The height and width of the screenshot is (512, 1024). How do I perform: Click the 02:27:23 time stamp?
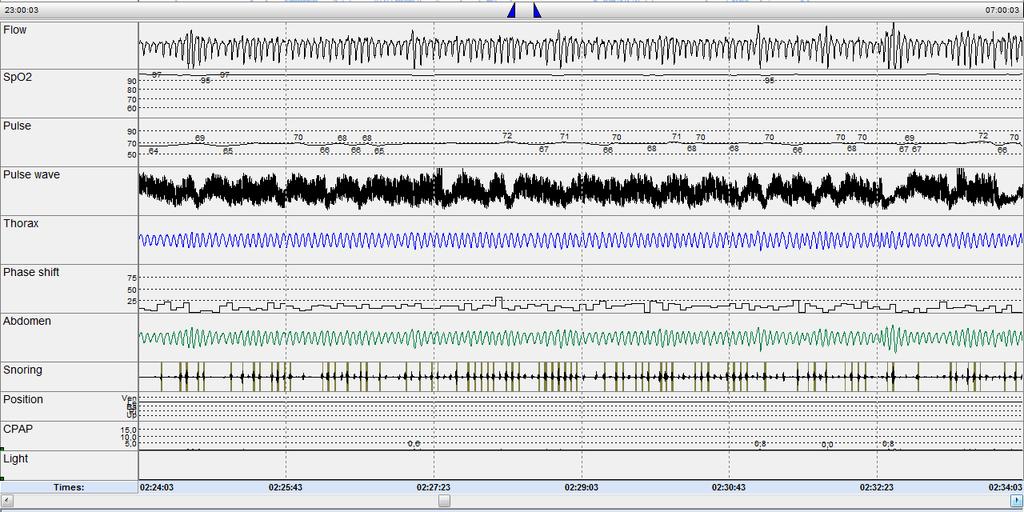tap(434, 487)
